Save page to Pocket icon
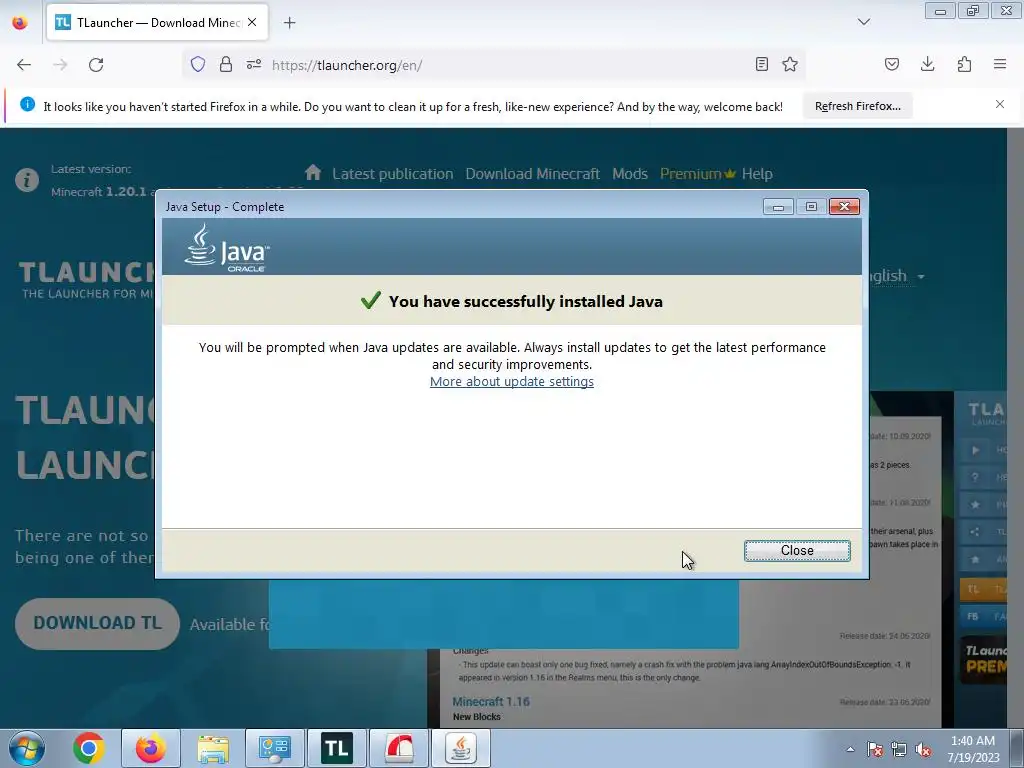The height and width of the screenshot is (768, 1024). (x=891, y=65)
